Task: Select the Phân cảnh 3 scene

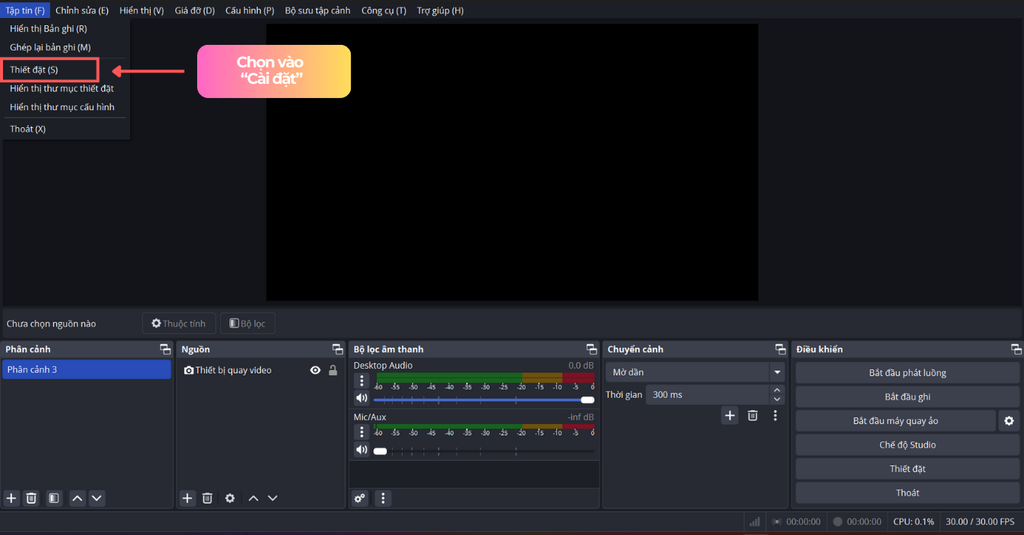Action: tap(86, 370)
